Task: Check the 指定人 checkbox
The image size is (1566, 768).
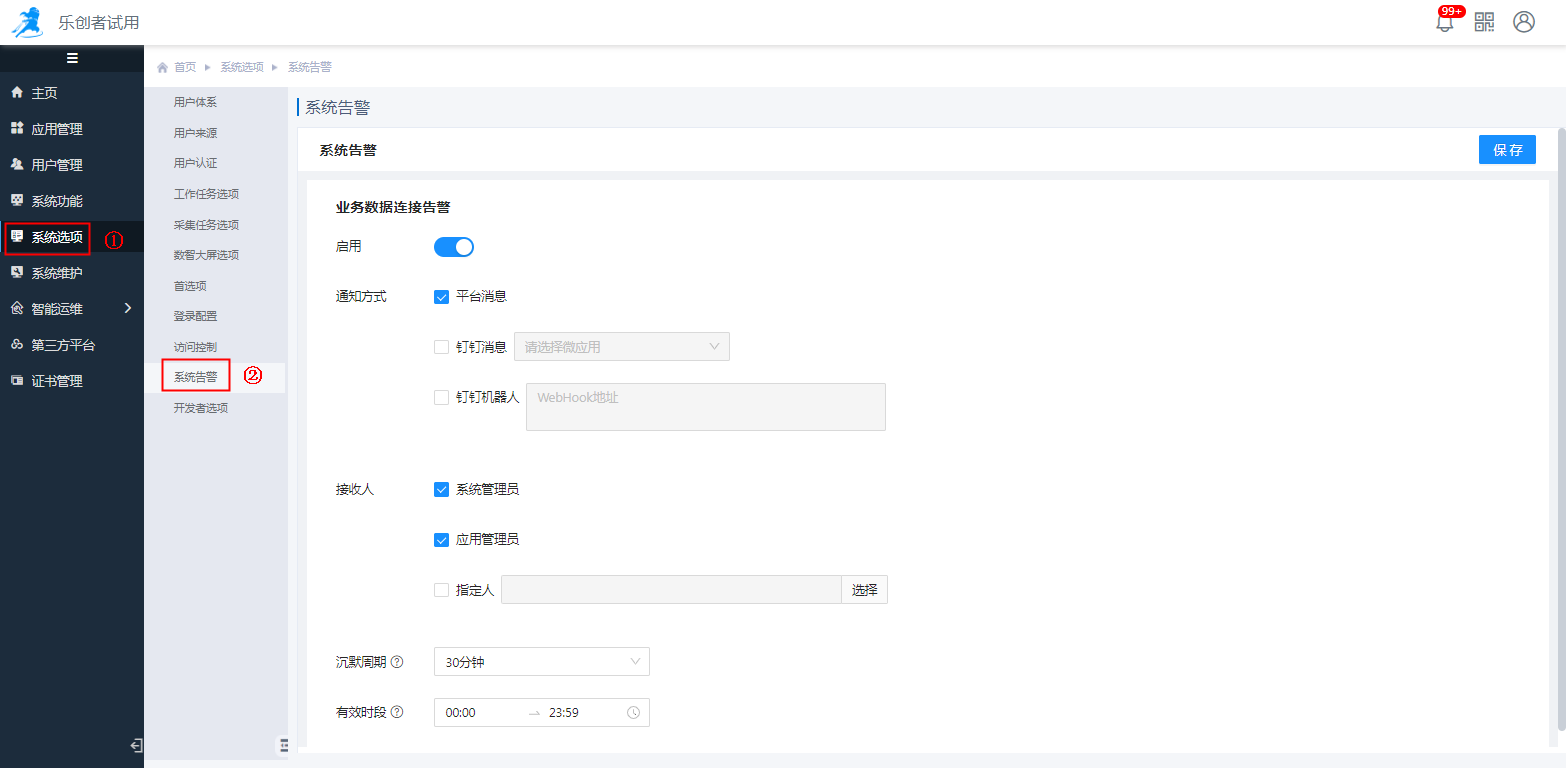Action: pyautogui.click(x=441, y=590)
